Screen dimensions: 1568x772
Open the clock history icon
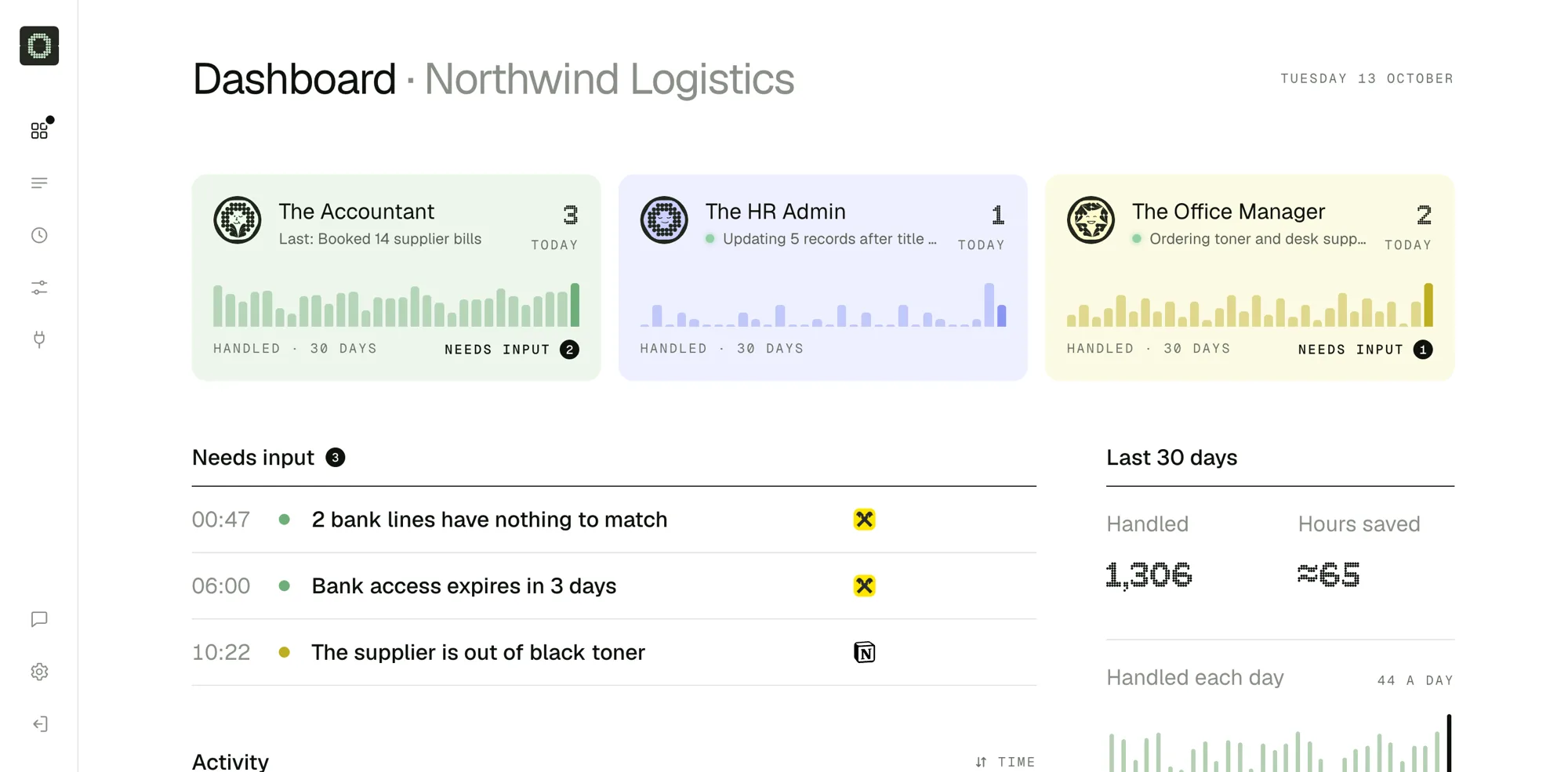[39, 235]
